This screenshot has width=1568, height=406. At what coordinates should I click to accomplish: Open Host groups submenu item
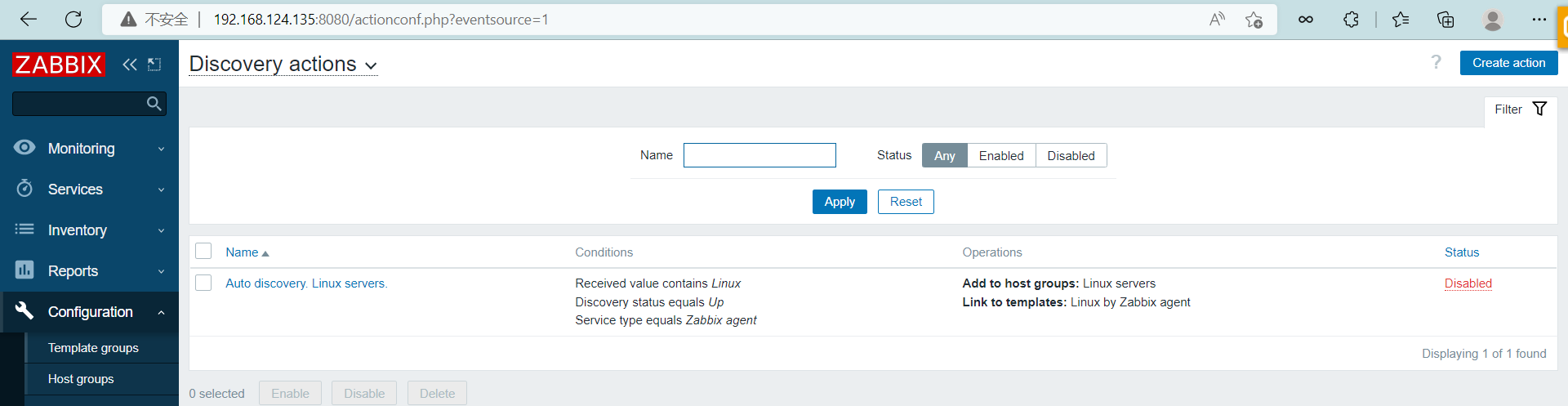(81, 379)
